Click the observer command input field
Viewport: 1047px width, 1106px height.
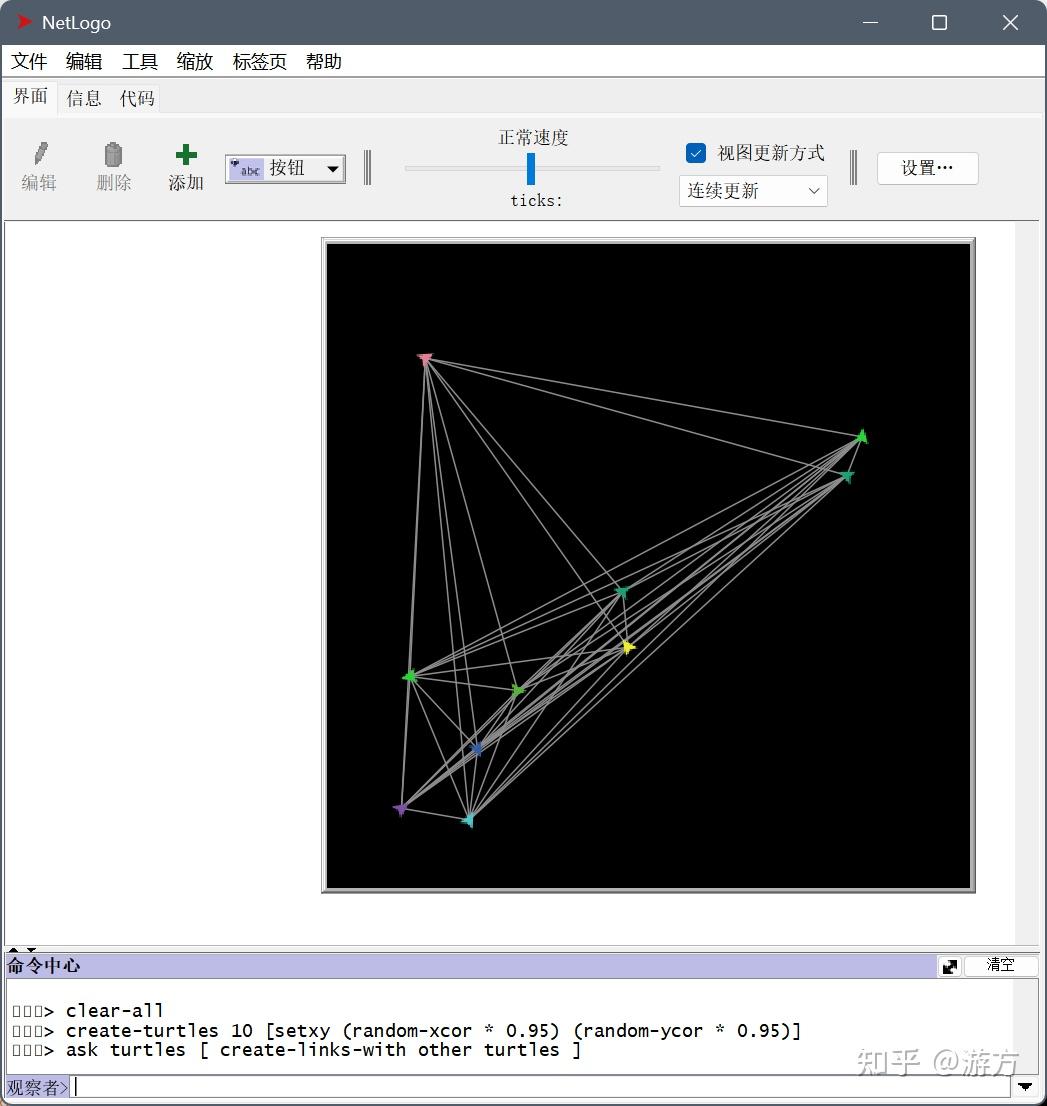[x=540, y=1086]
